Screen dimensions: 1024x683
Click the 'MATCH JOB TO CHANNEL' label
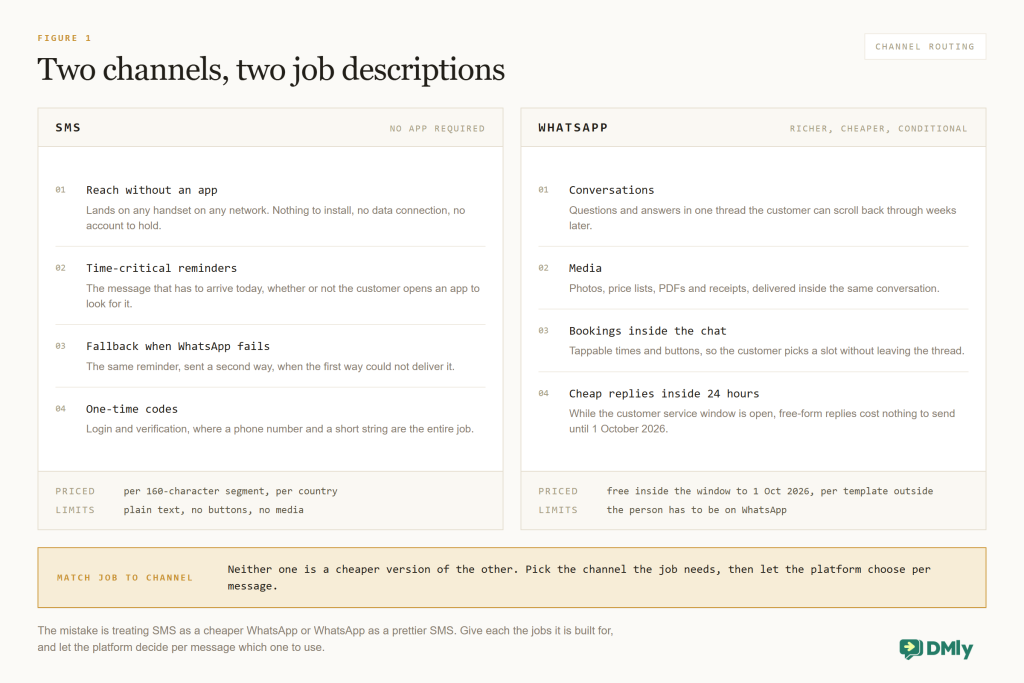[125, 578]
